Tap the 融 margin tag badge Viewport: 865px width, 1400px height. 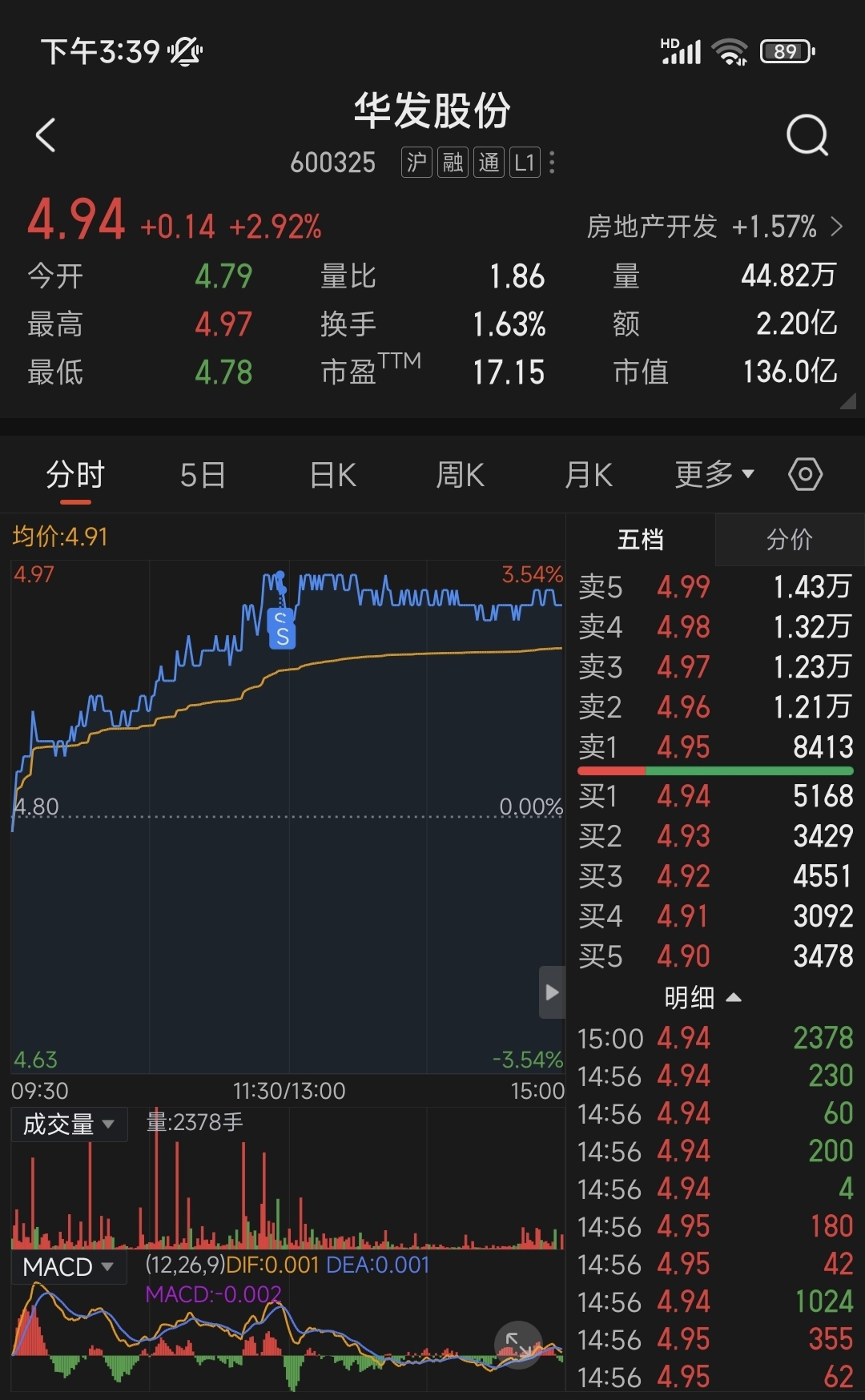pyautogui.click(x=453, y=163)
